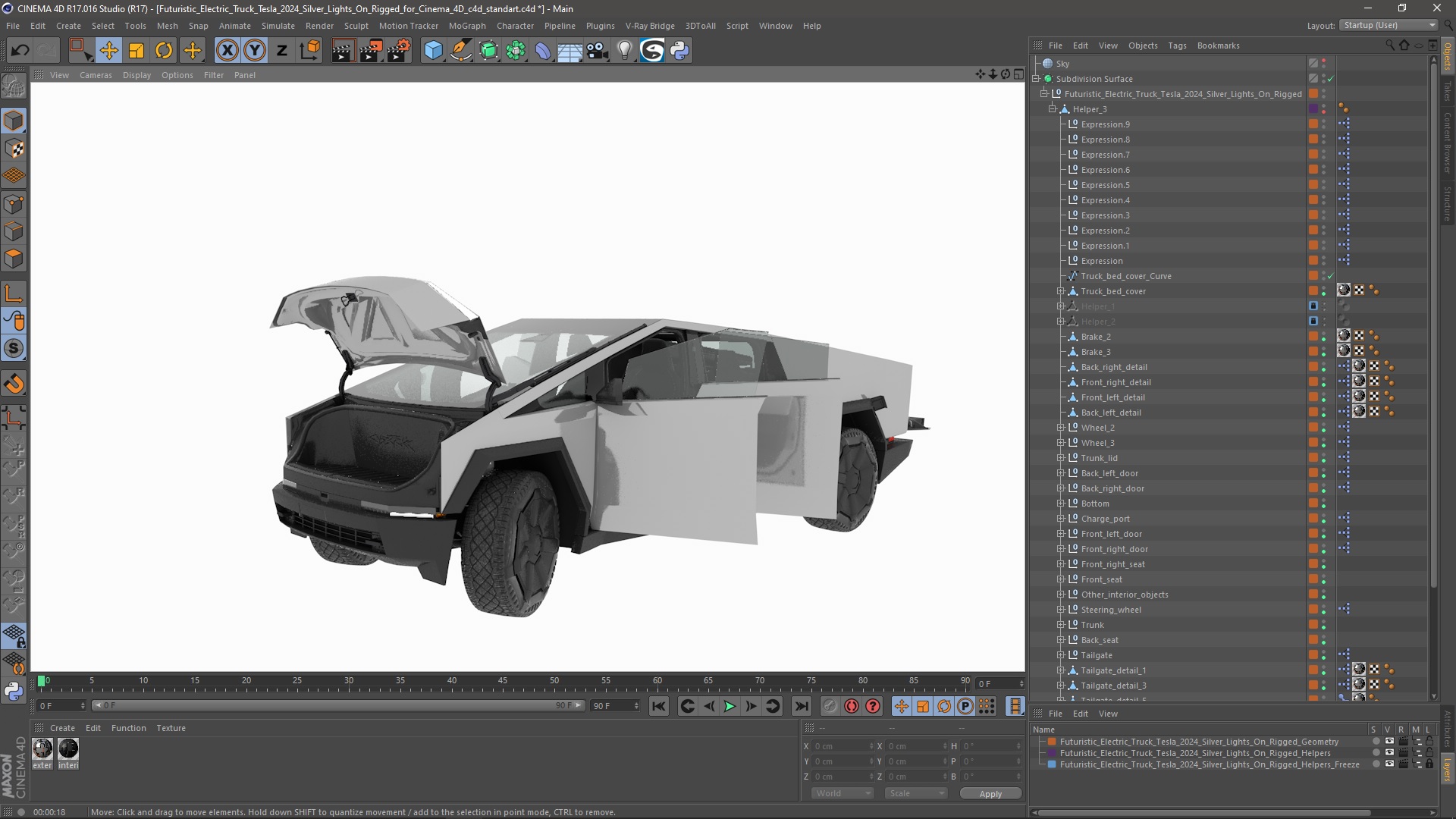
Task: Toggle Y axis lock
Action: 255,50
